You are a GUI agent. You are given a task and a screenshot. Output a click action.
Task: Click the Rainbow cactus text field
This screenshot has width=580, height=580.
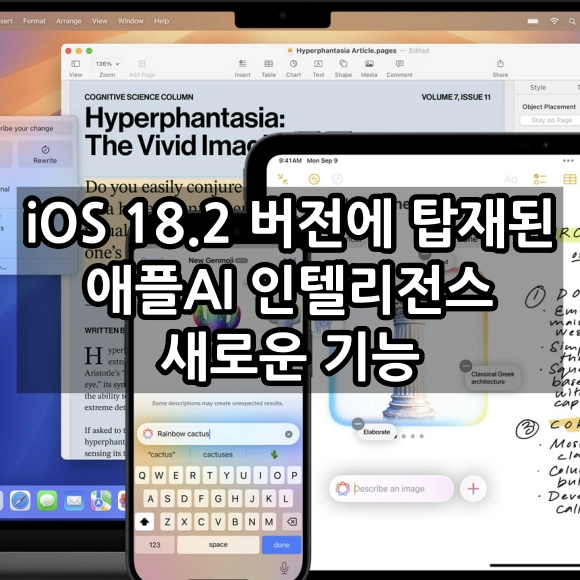218,434
